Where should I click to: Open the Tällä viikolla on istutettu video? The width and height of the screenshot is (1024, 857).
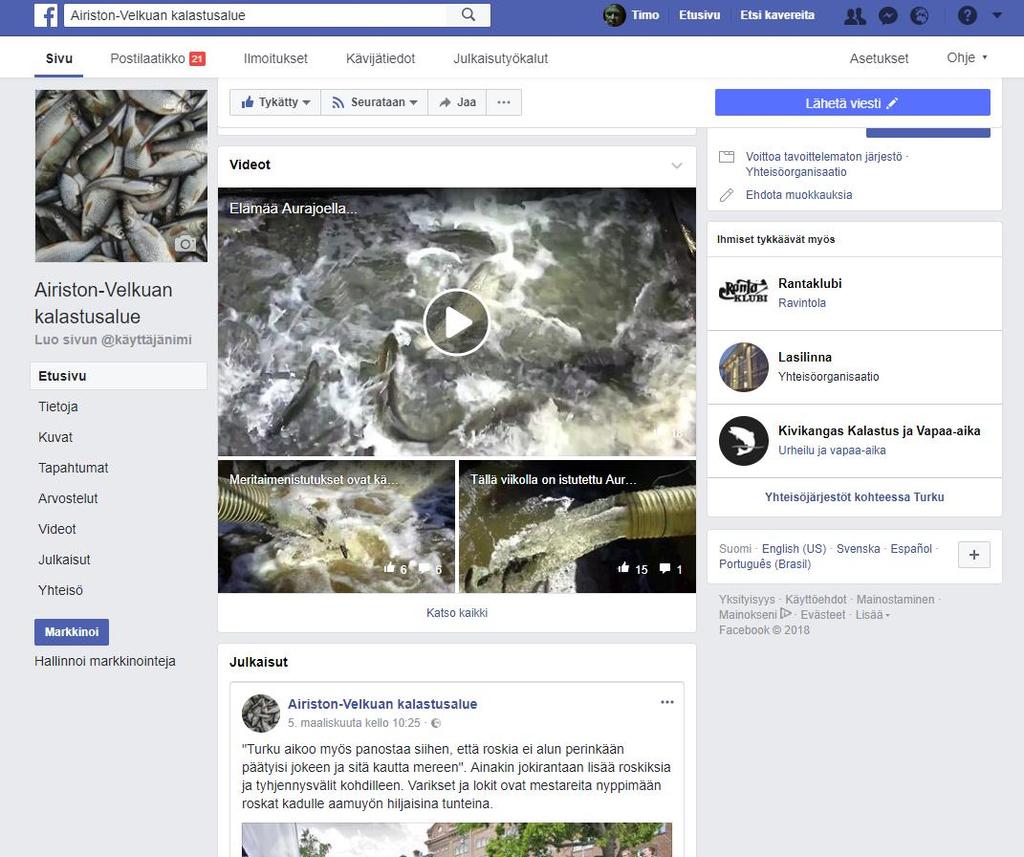pyautogui.click(x=577, y=526)
